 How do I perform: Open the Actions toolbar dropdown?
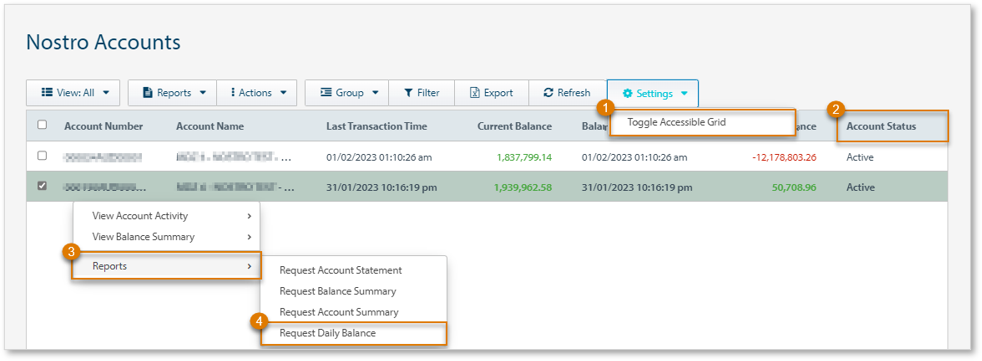(x=256, y=93)
